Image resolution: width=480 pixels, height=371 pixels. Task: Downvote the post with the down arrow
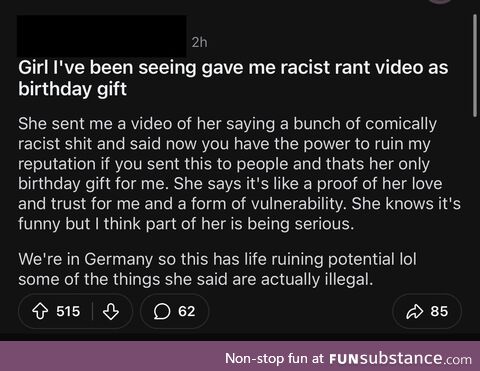(x=111, y=311)
